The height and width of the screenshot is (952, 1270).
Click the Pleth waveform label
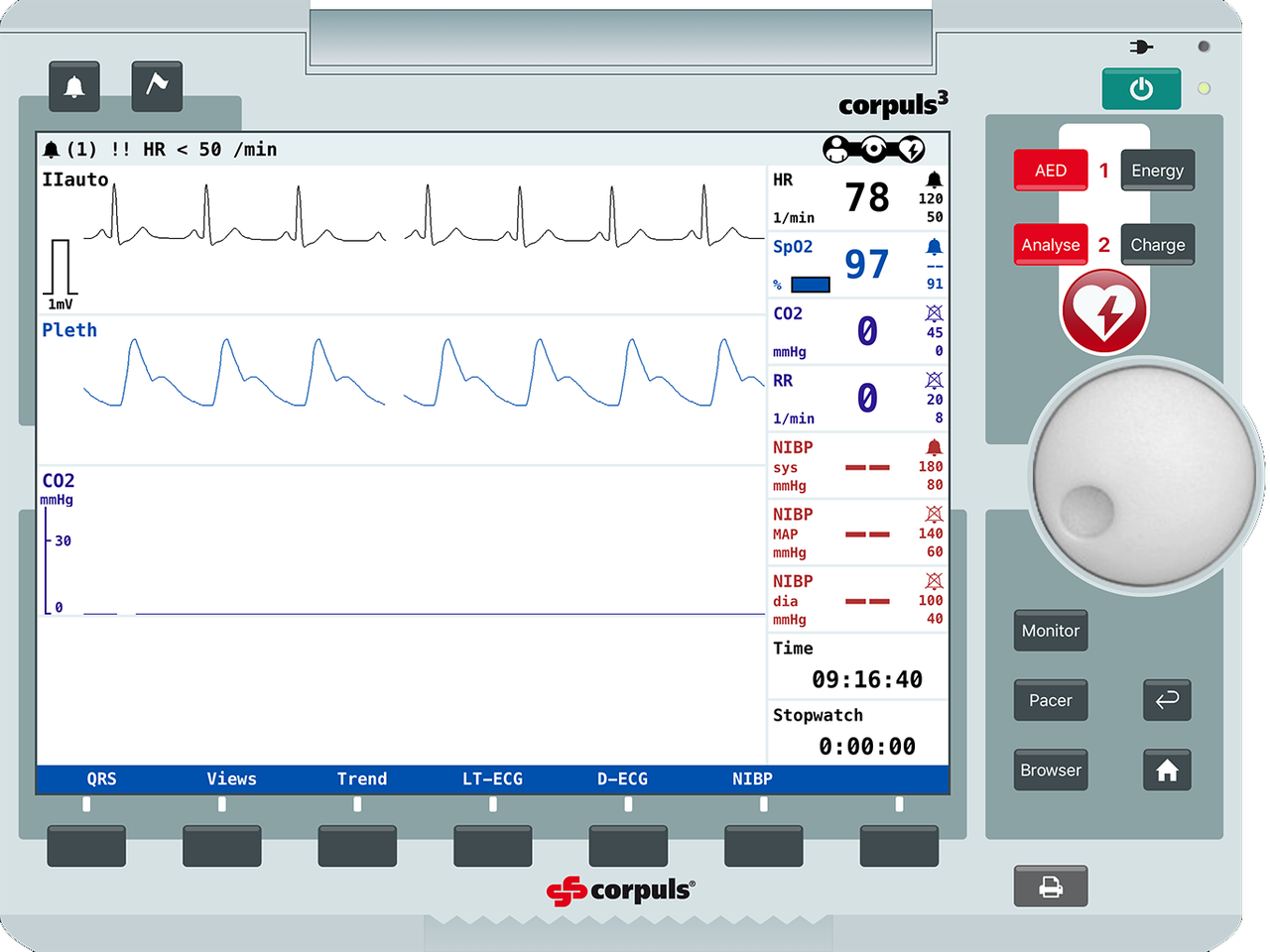pos(69,330)
